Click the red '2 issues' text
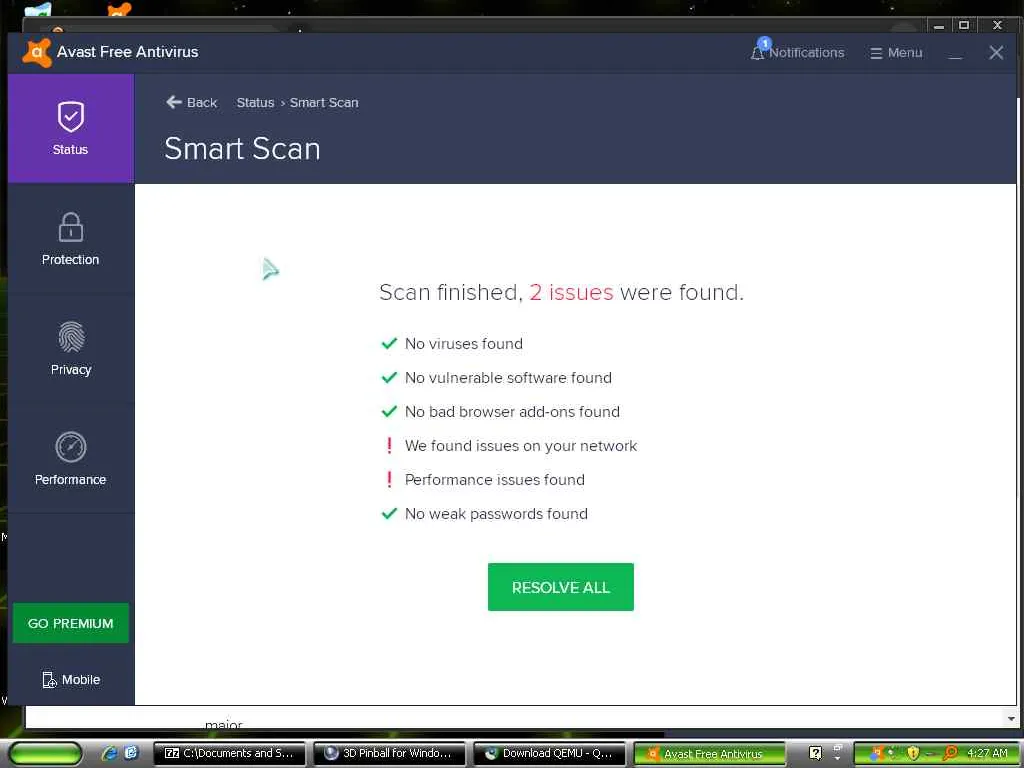Image resolution: width=1024 pixels, height=768 pixels. (571, 292)
